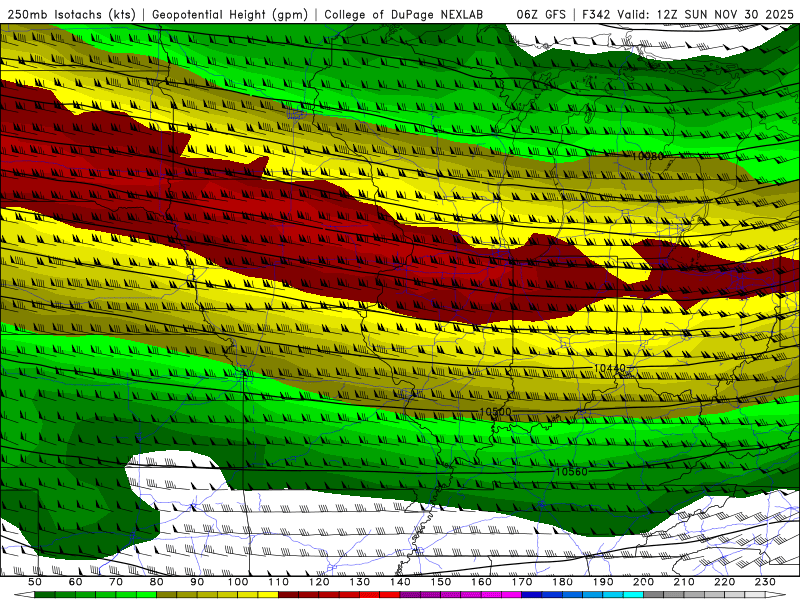The height and width of the screenshot is (600, 800).
Task: Click the 70 value on the color scale
Action: pos(116,582)
